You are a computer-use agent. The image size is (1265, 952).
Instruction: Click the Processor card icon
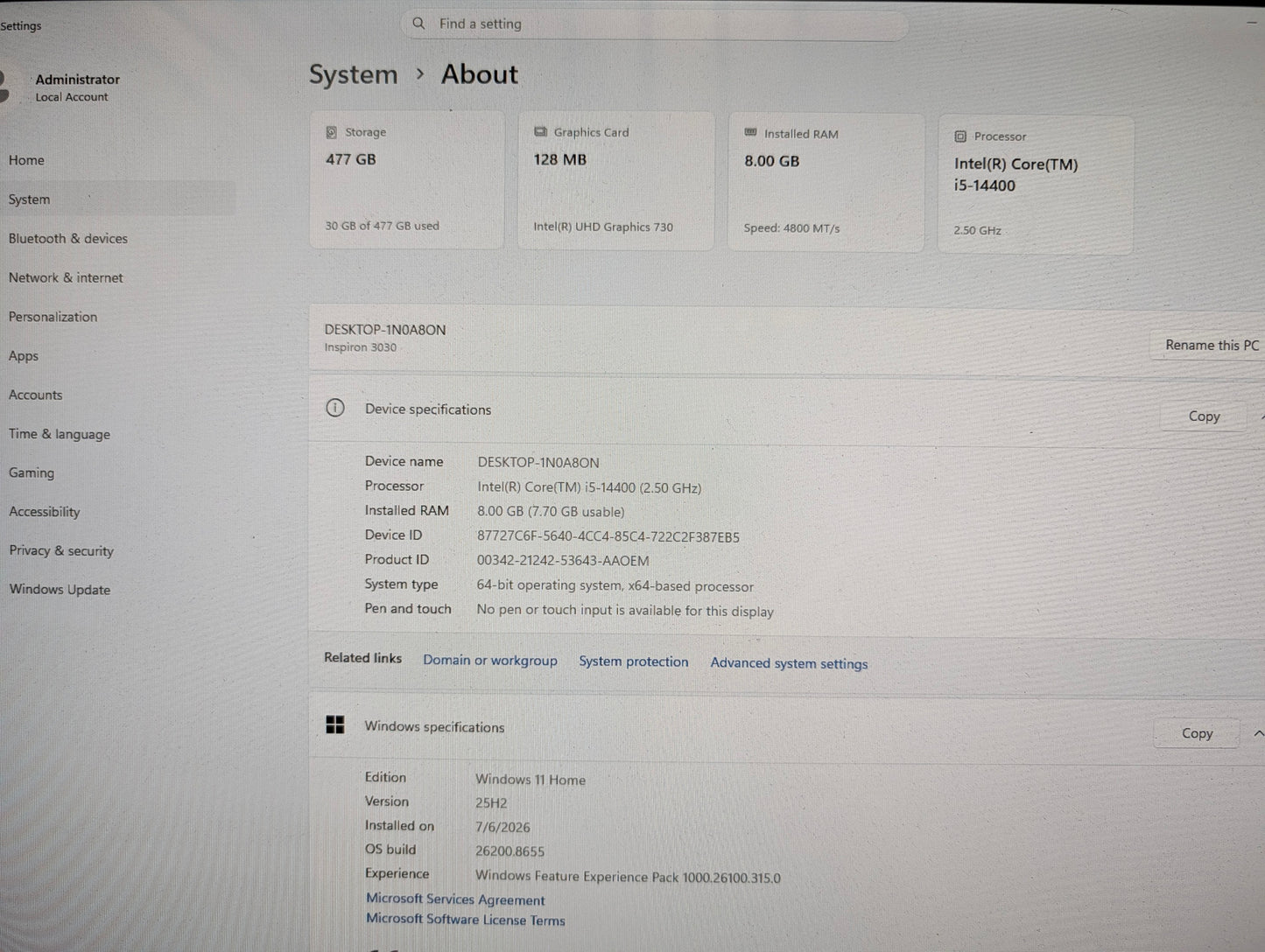point(960,136)
